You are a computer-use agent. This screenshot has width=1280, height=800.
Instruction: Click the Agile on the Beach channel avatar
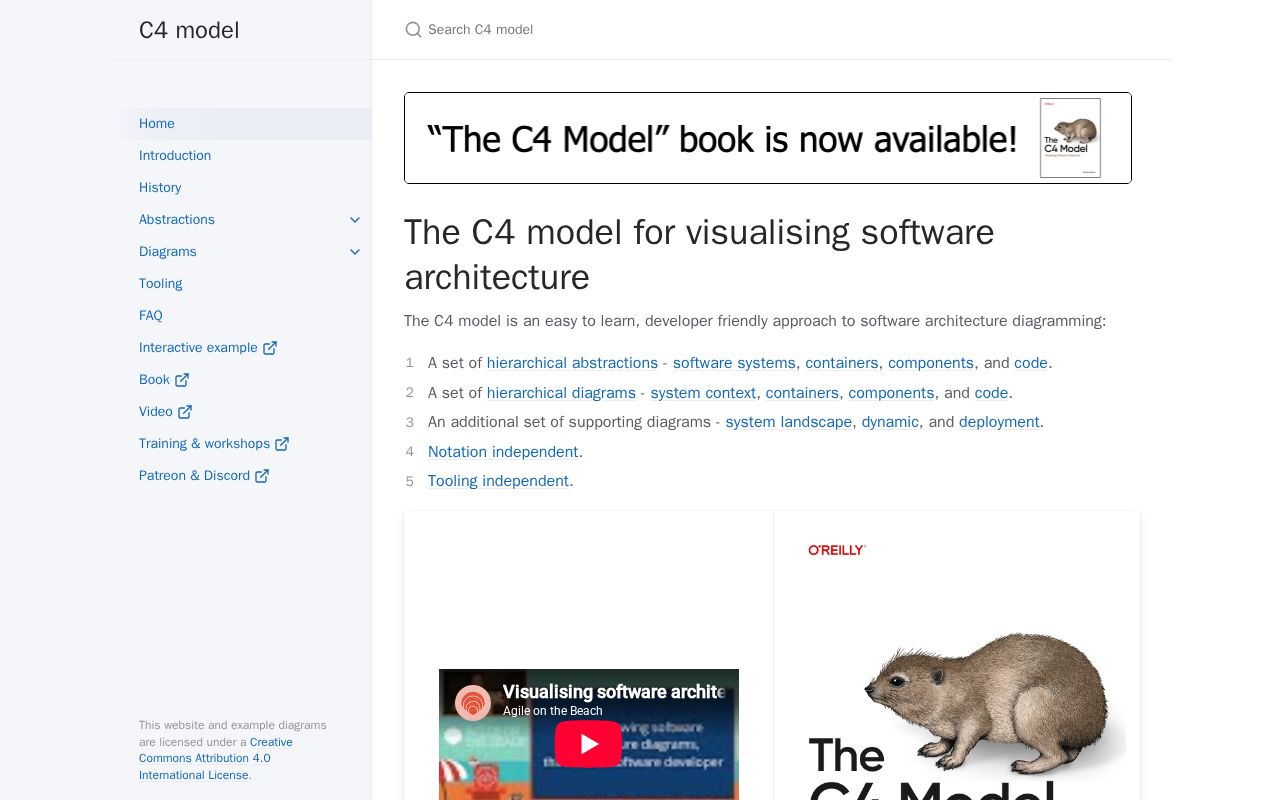click(473, 703)
